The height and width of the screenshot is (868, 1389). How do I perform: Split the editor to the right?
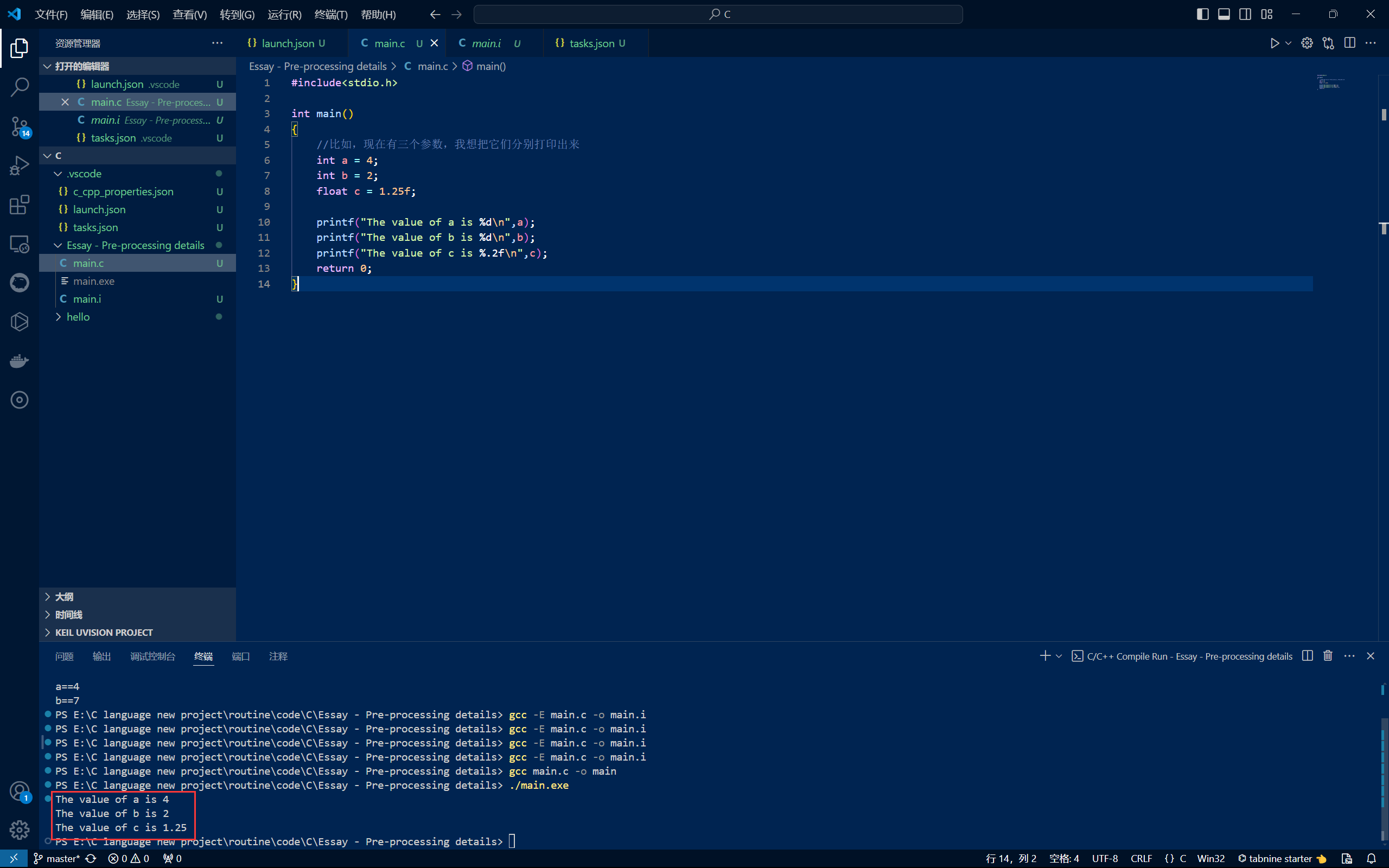1349,43
